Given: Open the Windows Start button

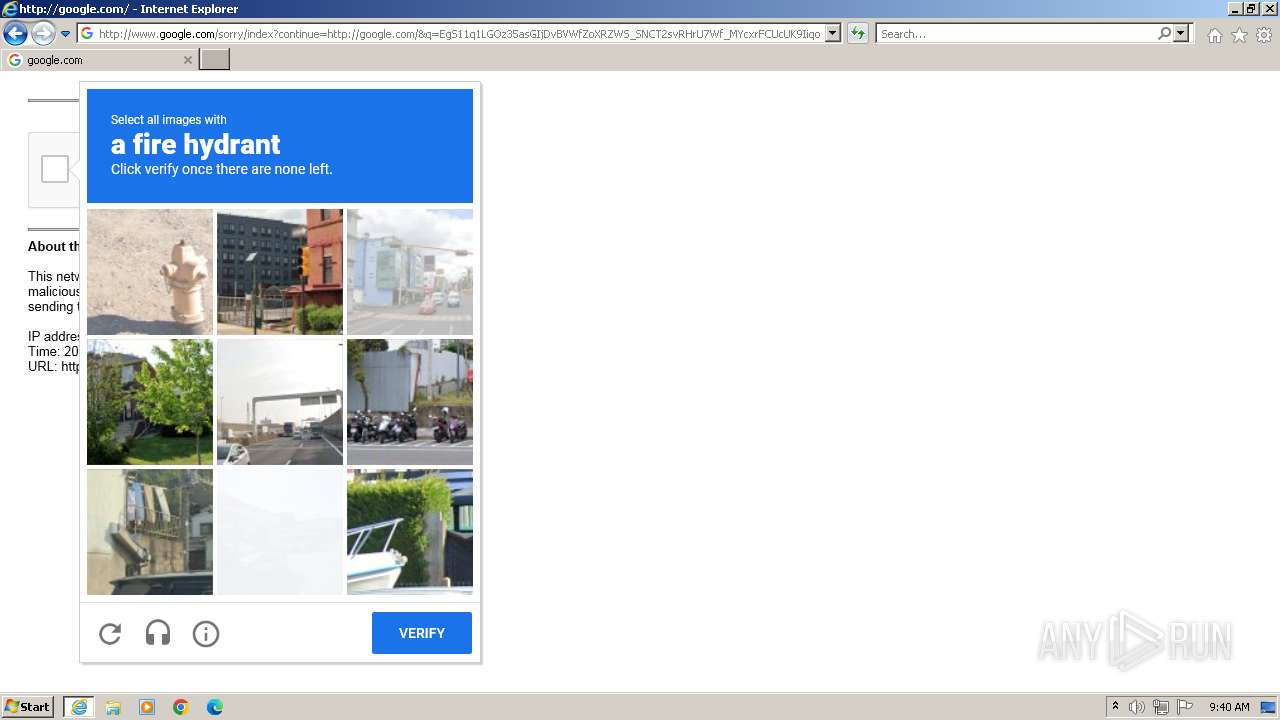Looking at the screenshot, I should pyautogui.click(x=28, y=707).
